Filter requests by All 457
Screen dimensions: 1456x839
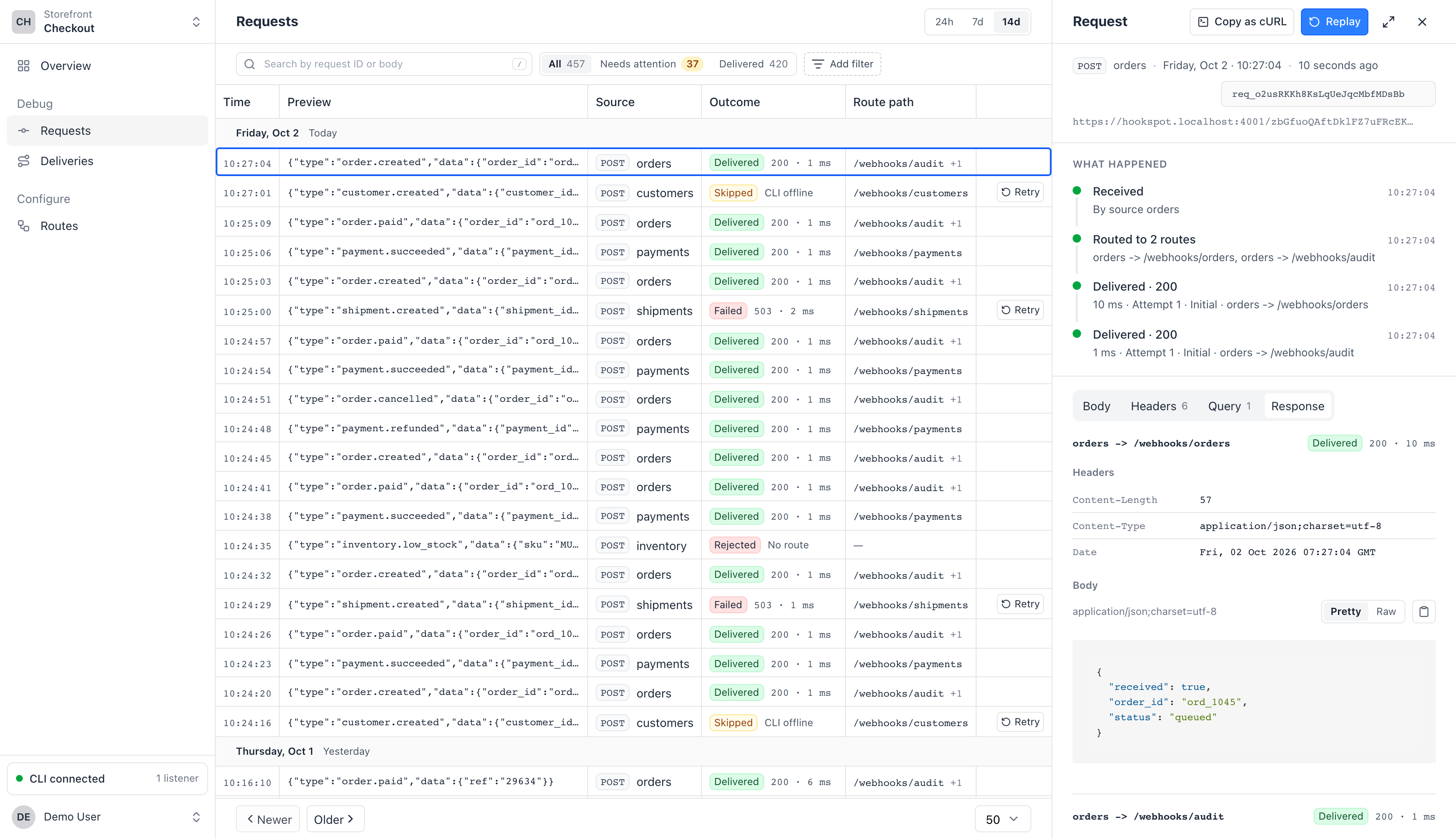[566, 64]
